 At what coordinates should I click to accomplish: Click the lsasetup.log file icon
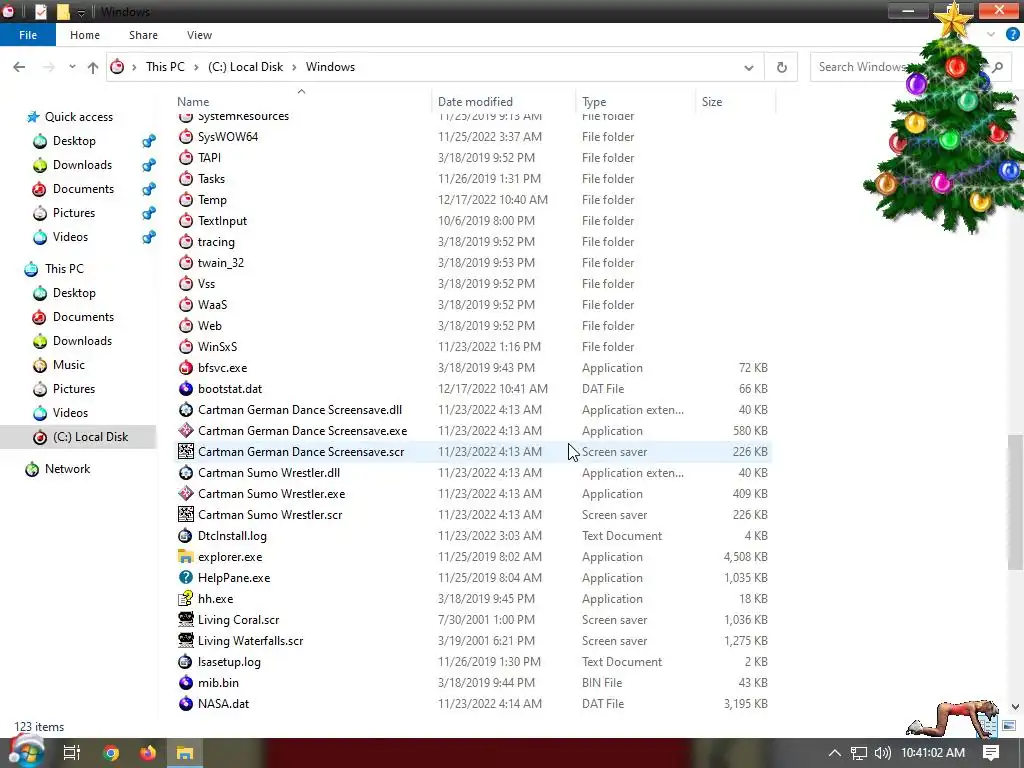[x=186, y=662]
